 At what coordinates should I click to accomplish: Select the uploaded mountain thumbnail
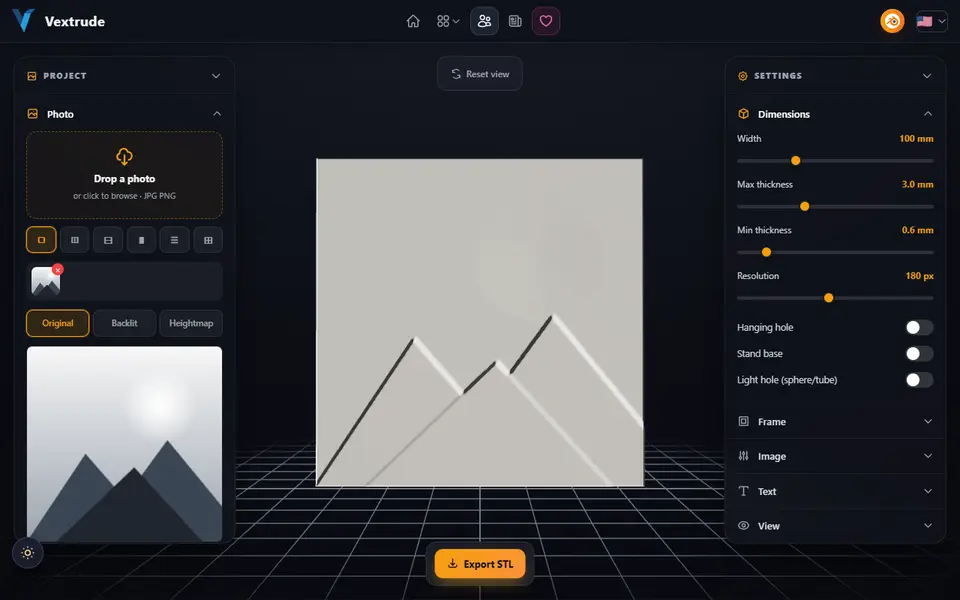[45, 282]
